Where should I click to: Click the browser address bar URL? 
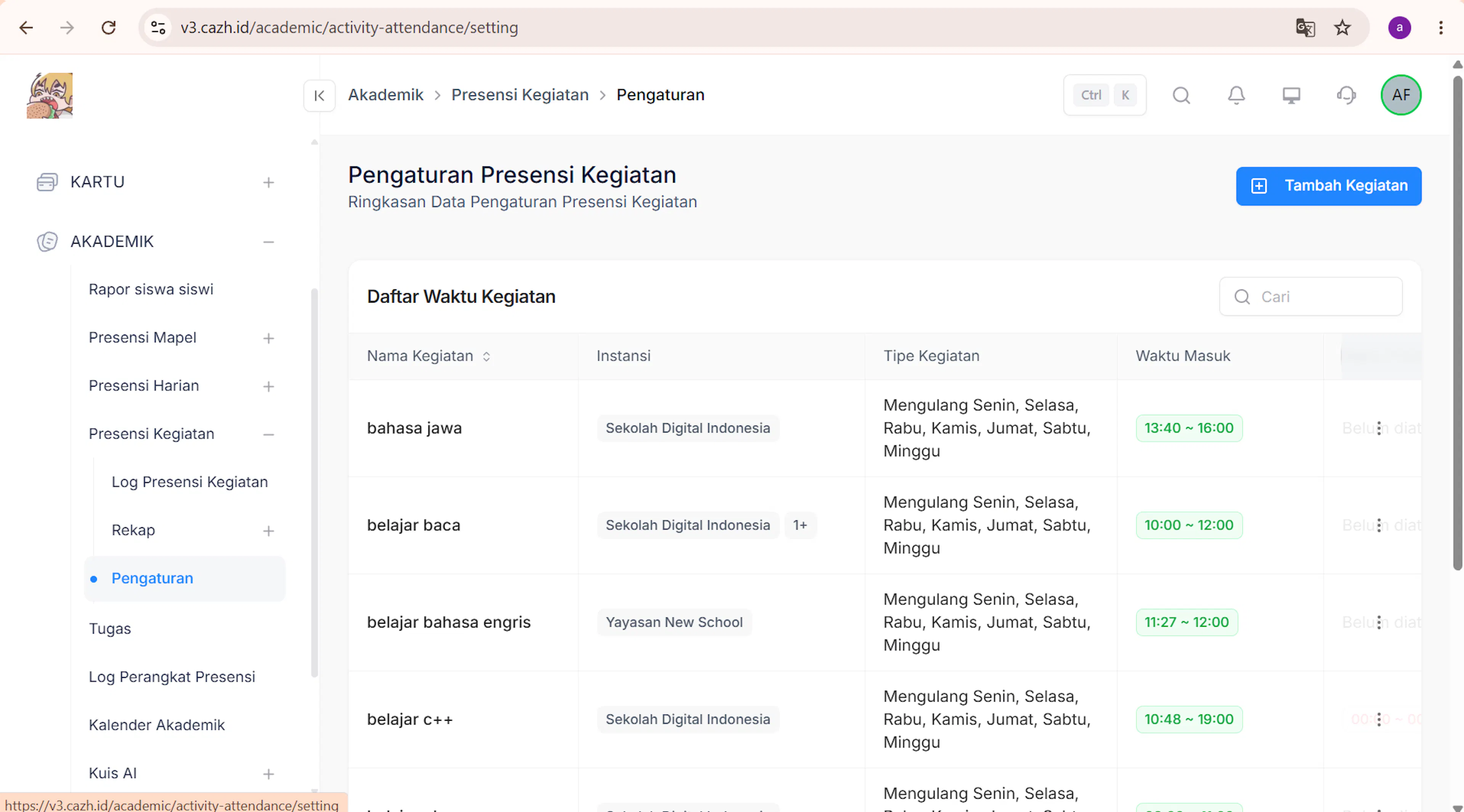(x=350, y=27)
